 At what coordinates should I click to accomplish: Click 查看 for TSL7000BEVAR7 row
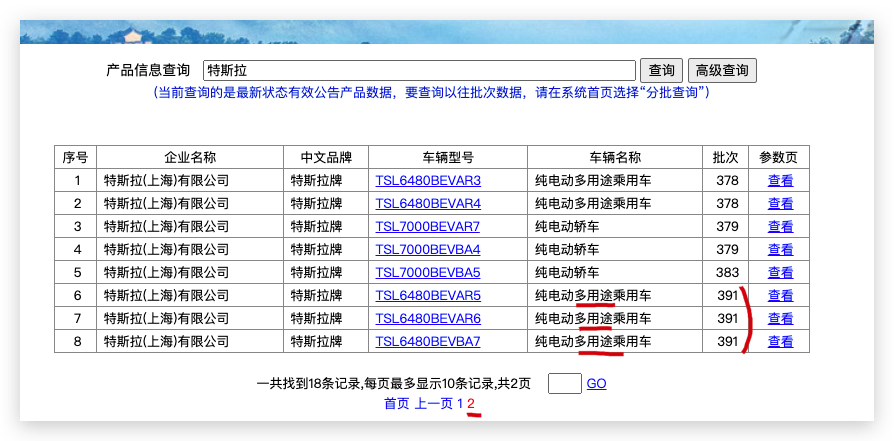pos(780,226)
